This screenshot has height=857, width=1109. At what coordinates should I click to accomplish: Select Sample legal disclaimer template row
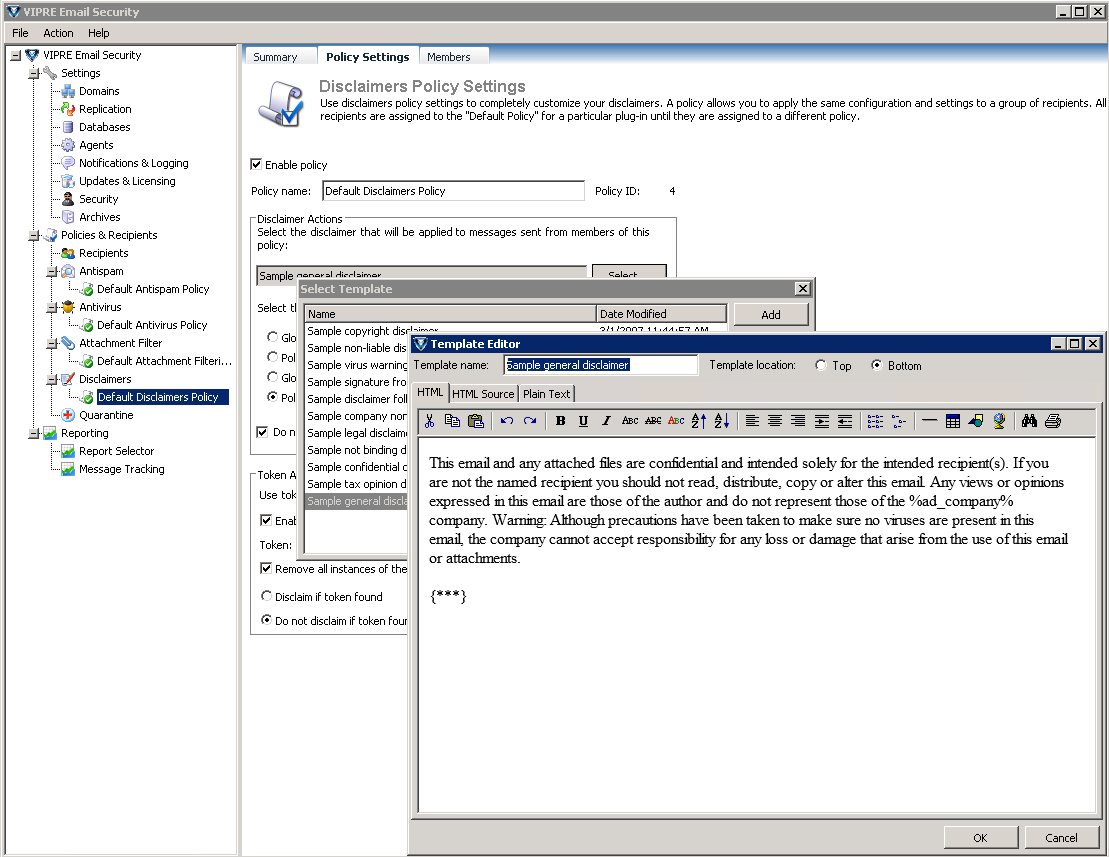356,433
